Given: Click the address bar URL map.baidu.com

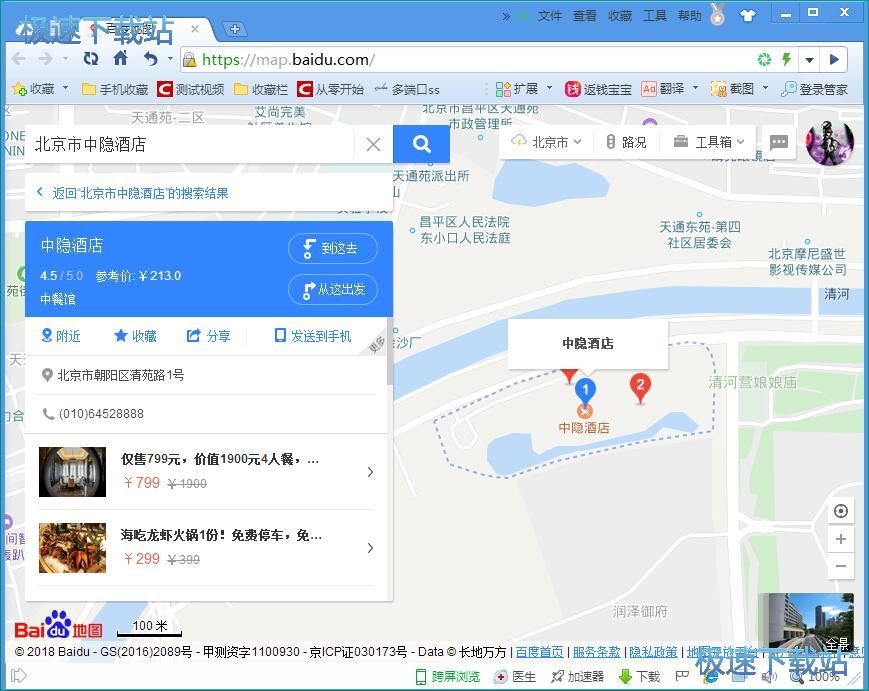Looking at the screenshot, I should click(288, 60).
